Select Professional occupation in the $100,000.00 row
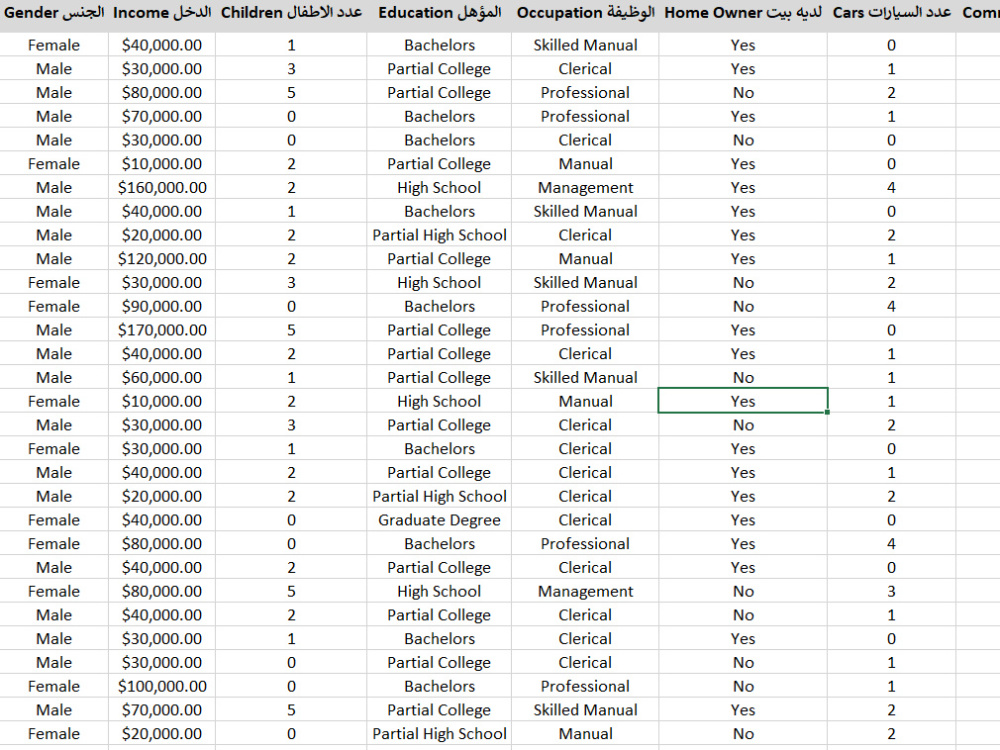The image size is (1000, 750). click(x=585, y=686)
